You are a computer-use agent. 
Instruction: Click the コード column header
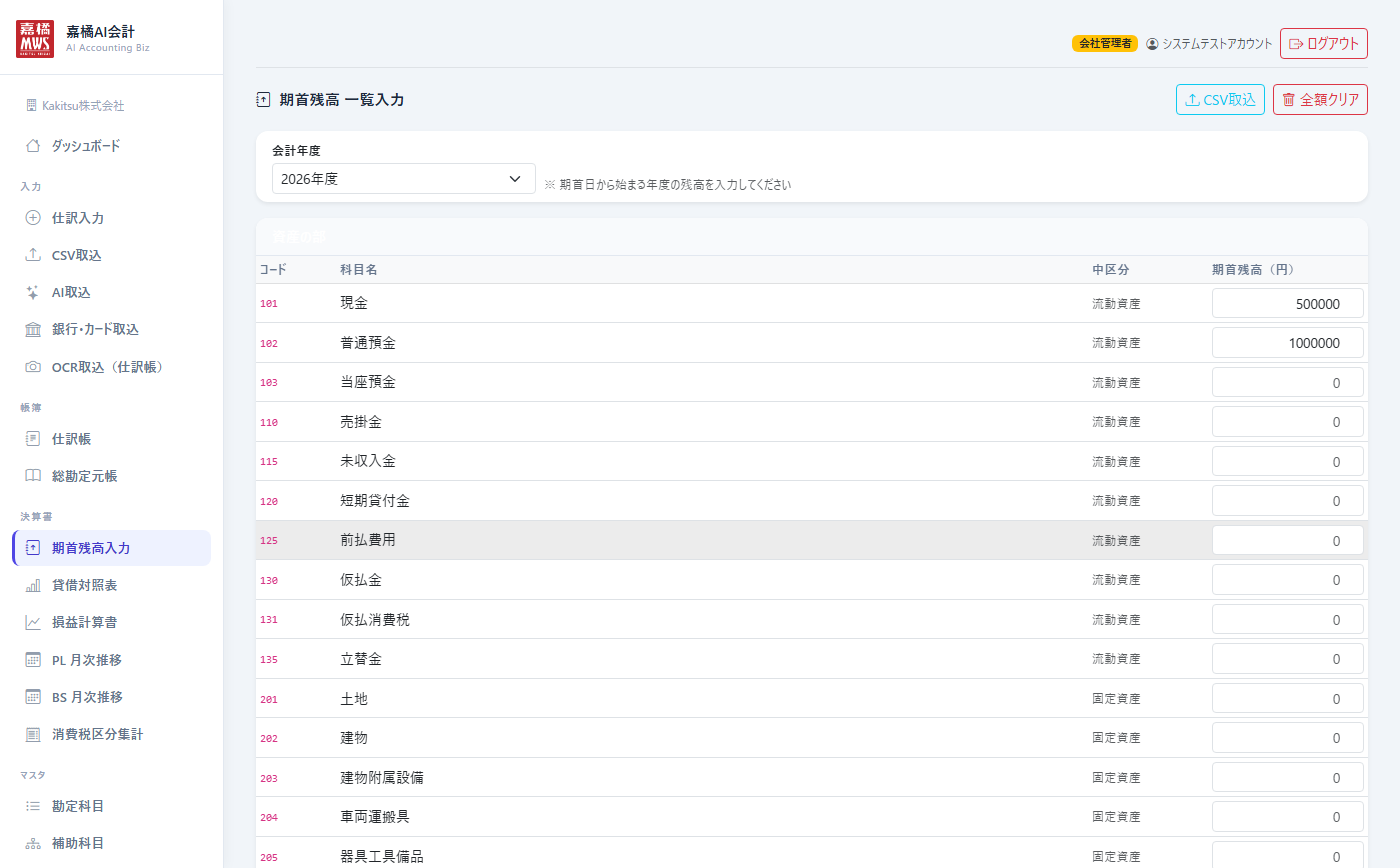[x=273, y=270]
